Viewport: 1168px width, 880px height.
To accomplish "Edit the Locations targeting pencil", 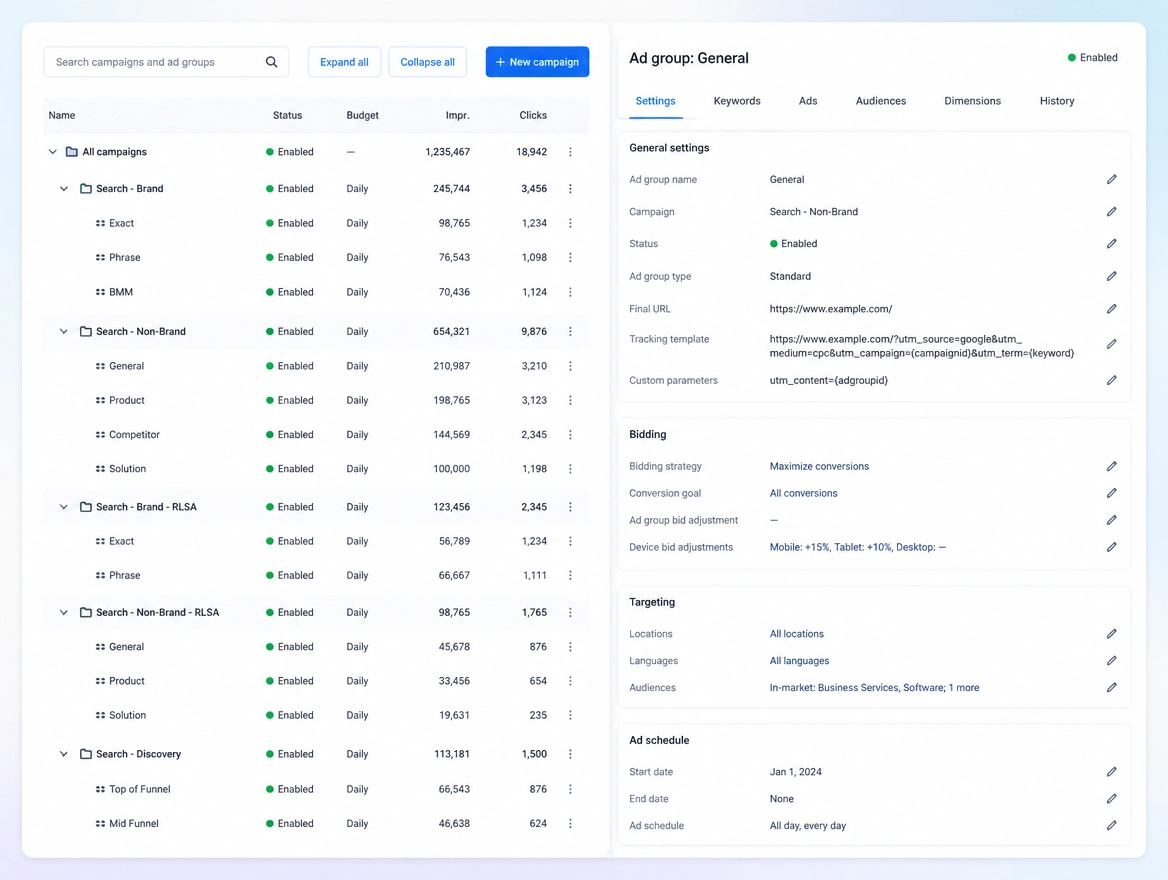I will pyautogui.click(x=1111, y=634).
